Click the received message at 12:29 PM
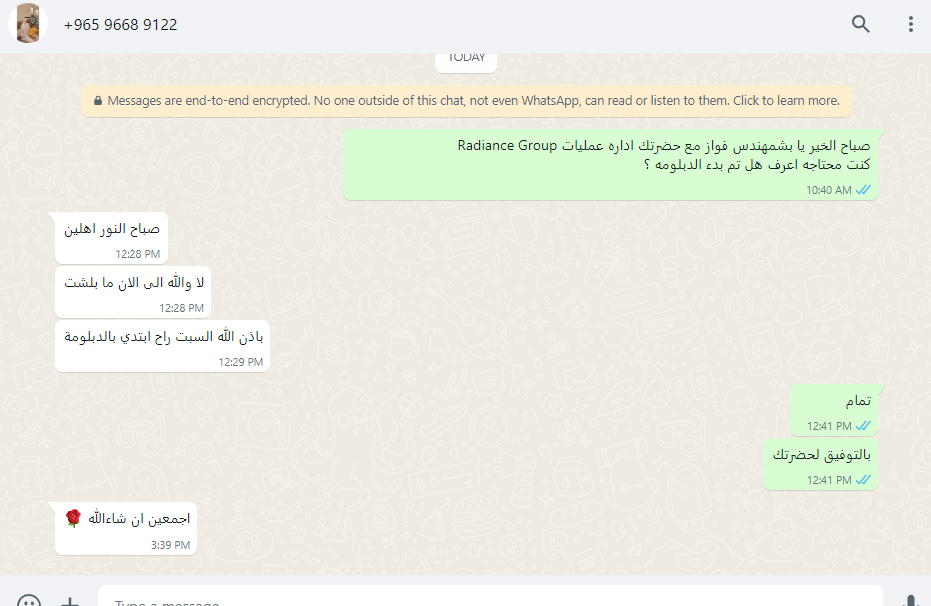This screenshot has height=606, width=931. [162, 347]
